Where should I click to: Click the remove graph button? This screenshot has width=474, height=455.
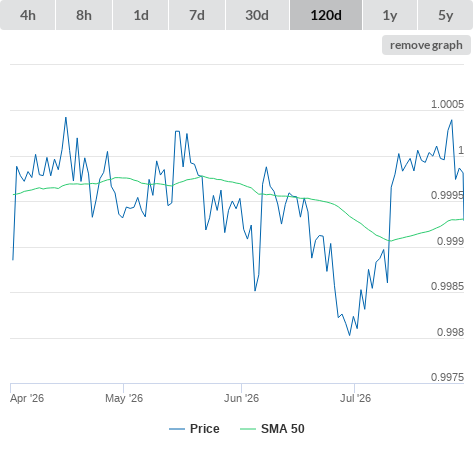pos(426,45)
